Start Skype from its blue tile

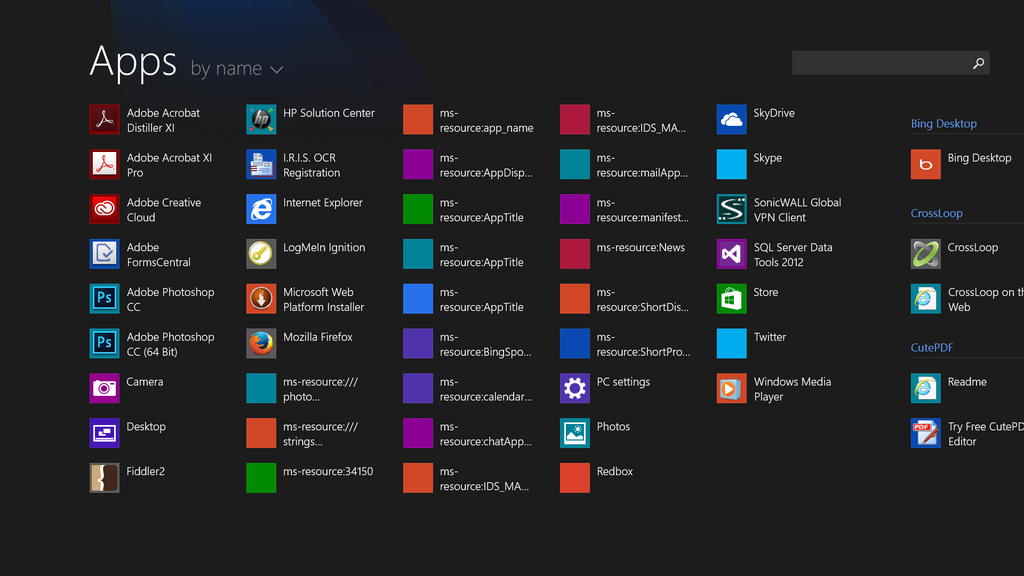click(x=731, y=165)
